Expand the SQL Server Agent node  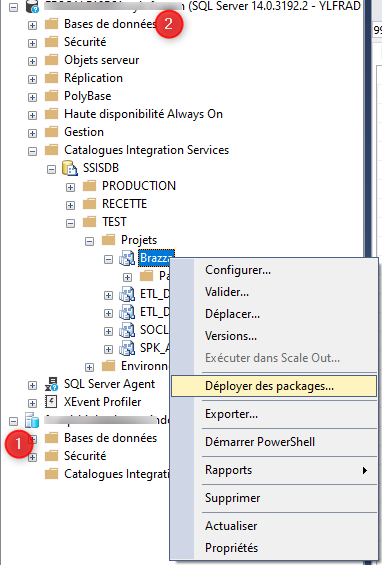point(32,386)
